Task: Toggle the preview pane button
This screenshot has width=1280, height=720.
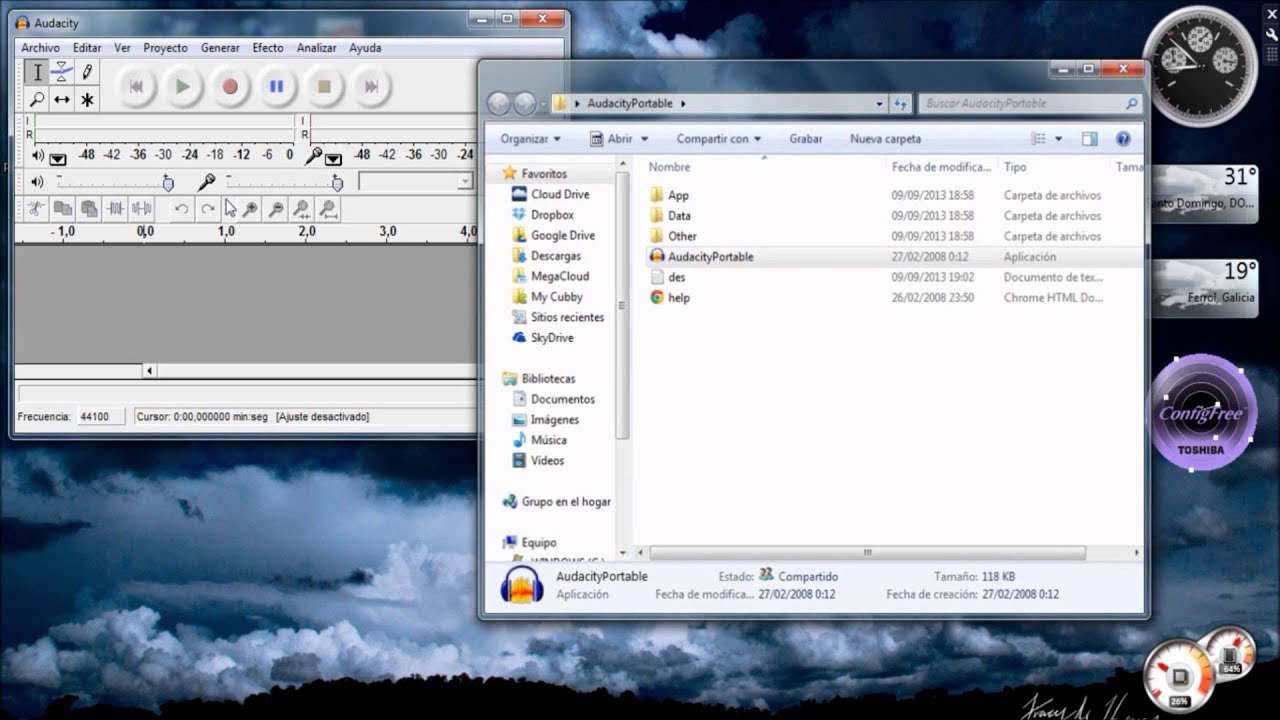Action: click(1090, 139)
